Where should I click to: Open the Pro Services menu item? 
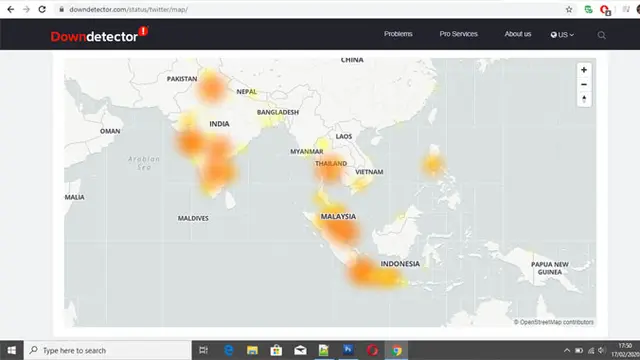tap(458, 34)
